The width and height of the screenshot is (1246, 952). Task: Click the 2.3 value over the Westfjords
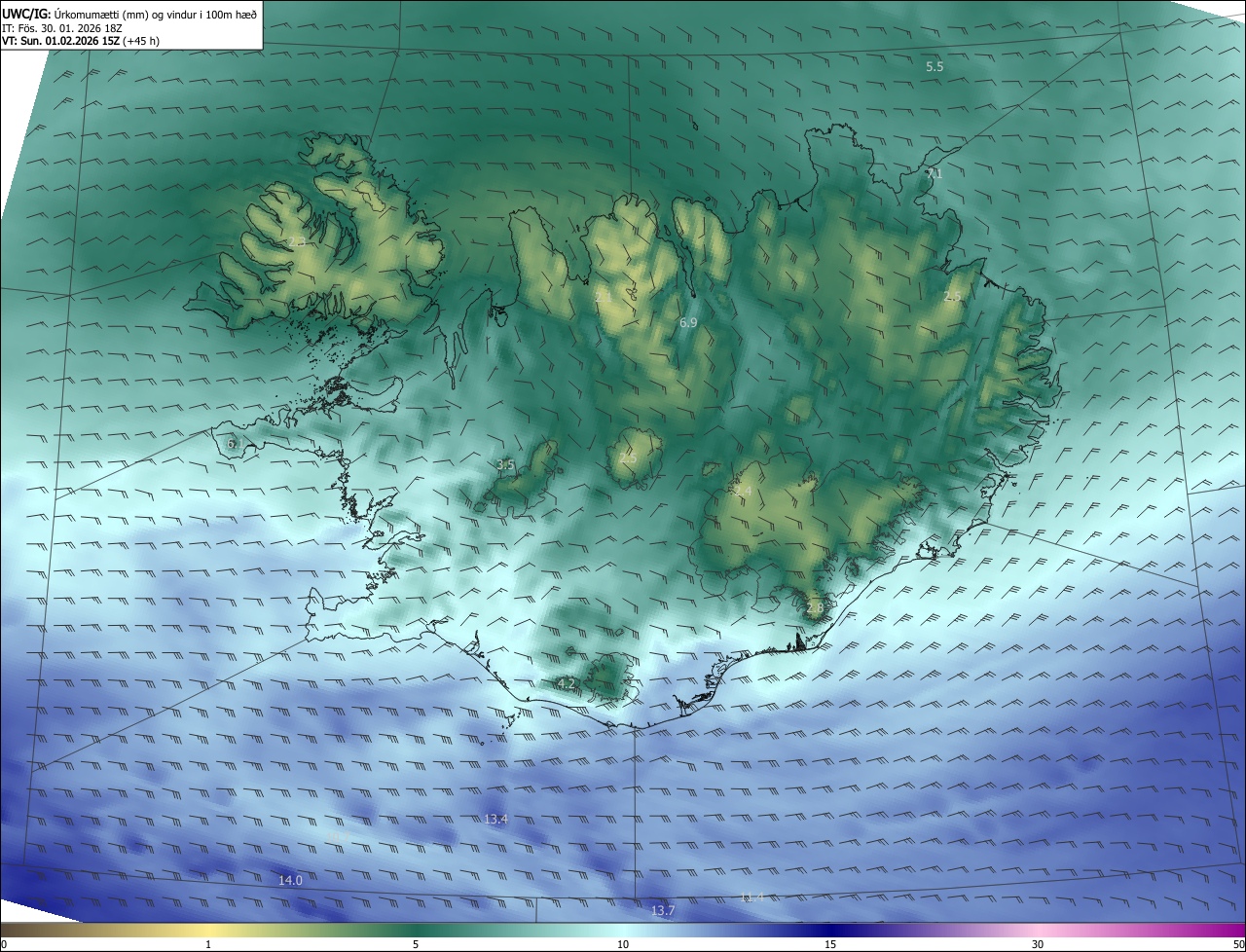[x=296, y=241]
